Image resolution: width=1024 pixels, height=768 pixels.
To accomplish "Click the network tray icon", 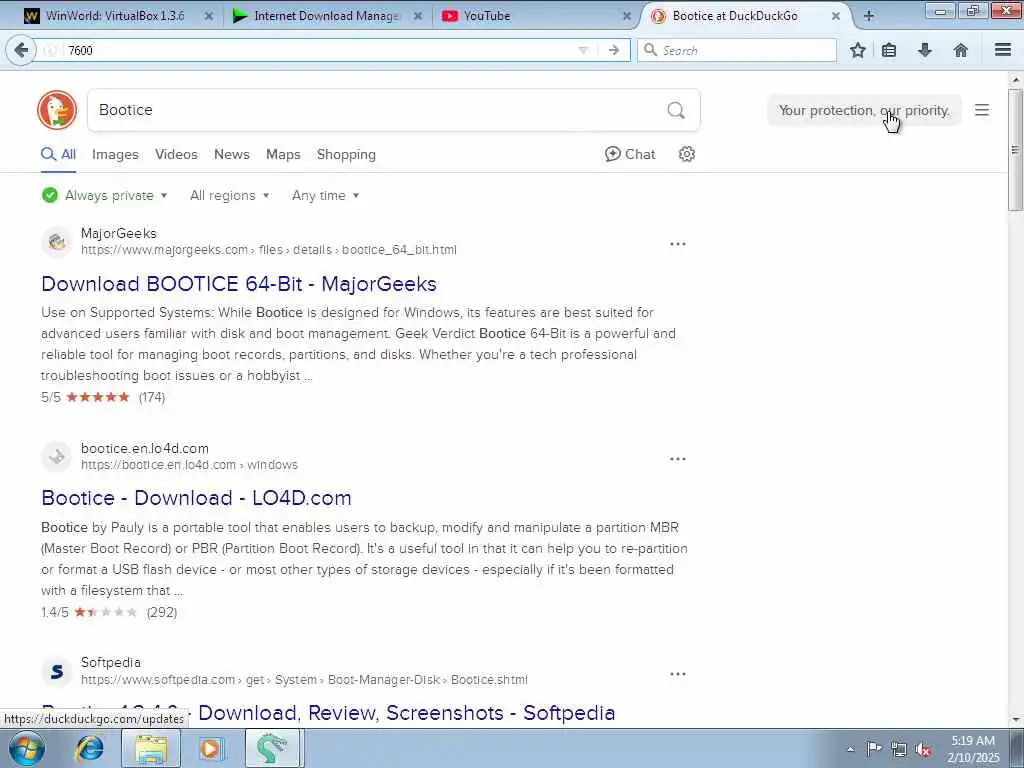I will click(899, 749).
